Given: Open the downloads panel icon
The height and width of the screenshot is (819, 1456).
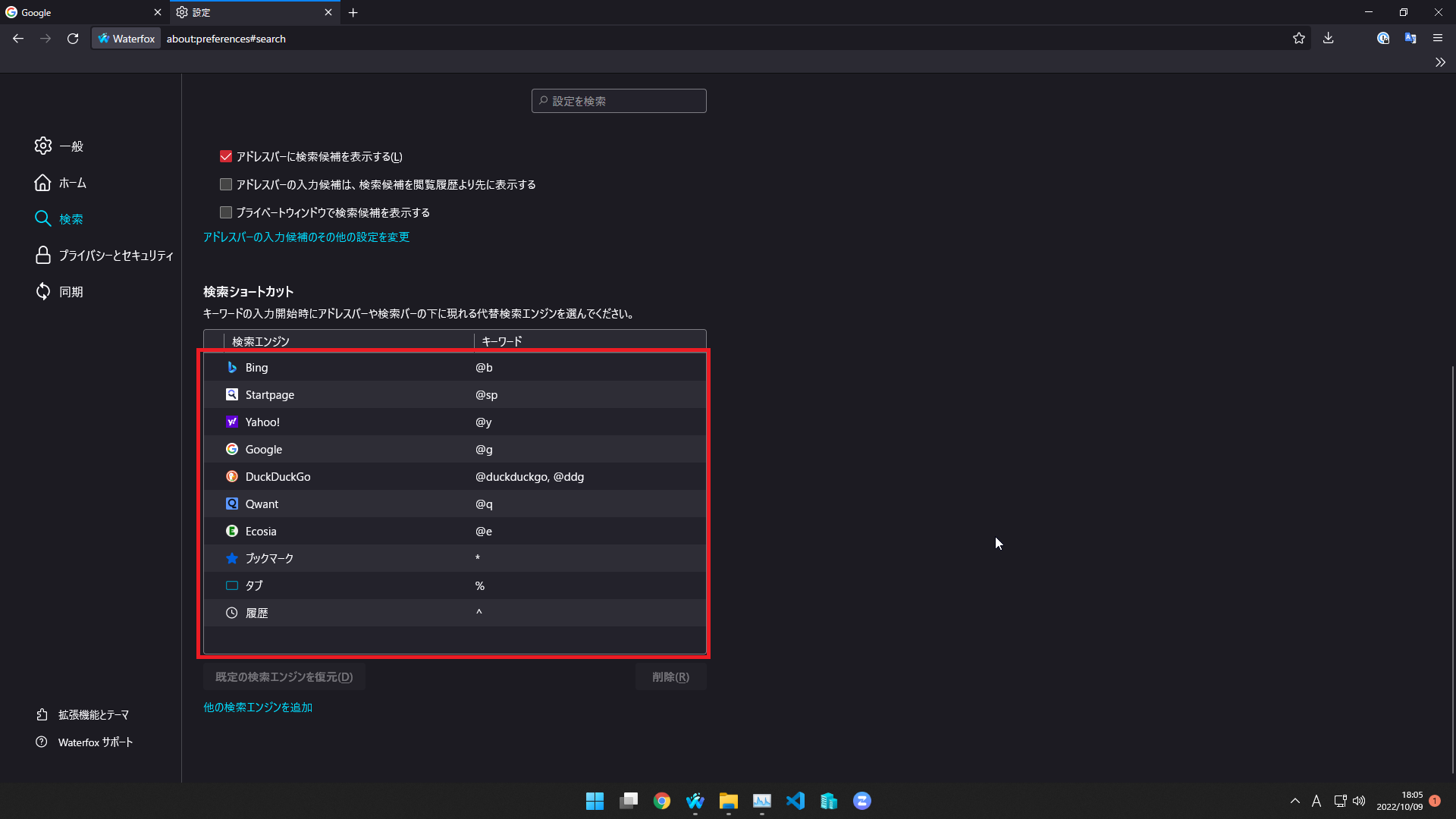Looking at the screenshot, I should (x=1329, y=39).
